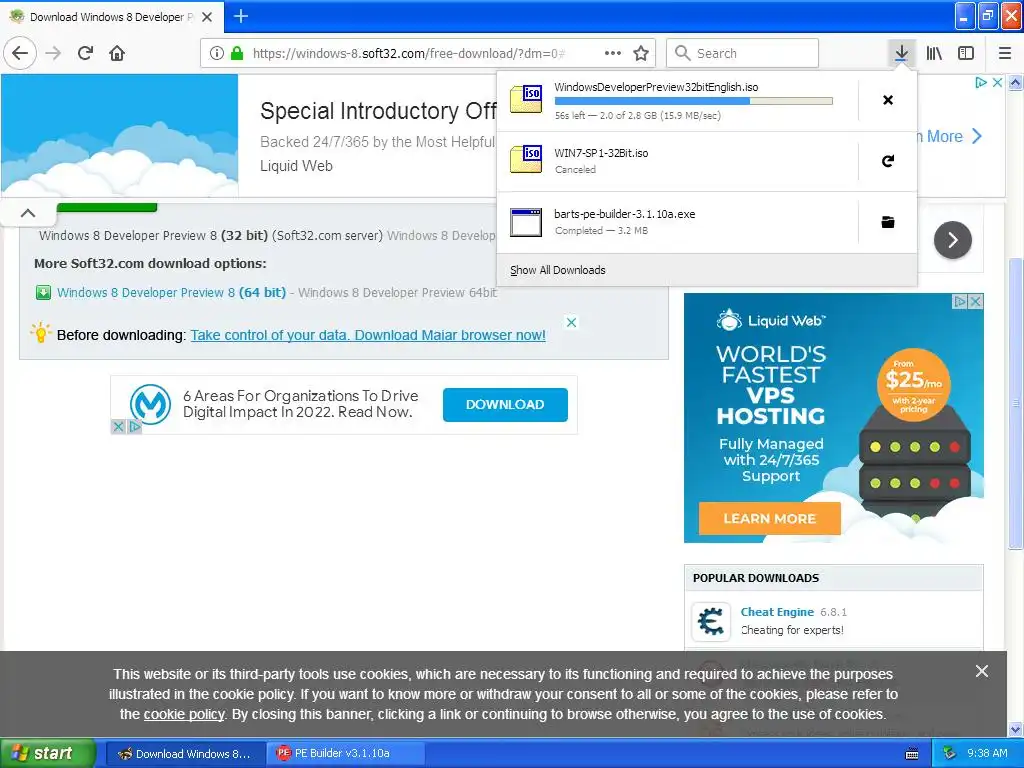This screenshot has height=768, width=1024.
Task: Click LEARN MORE on Liquid Web ad
Action: (769, 519)
